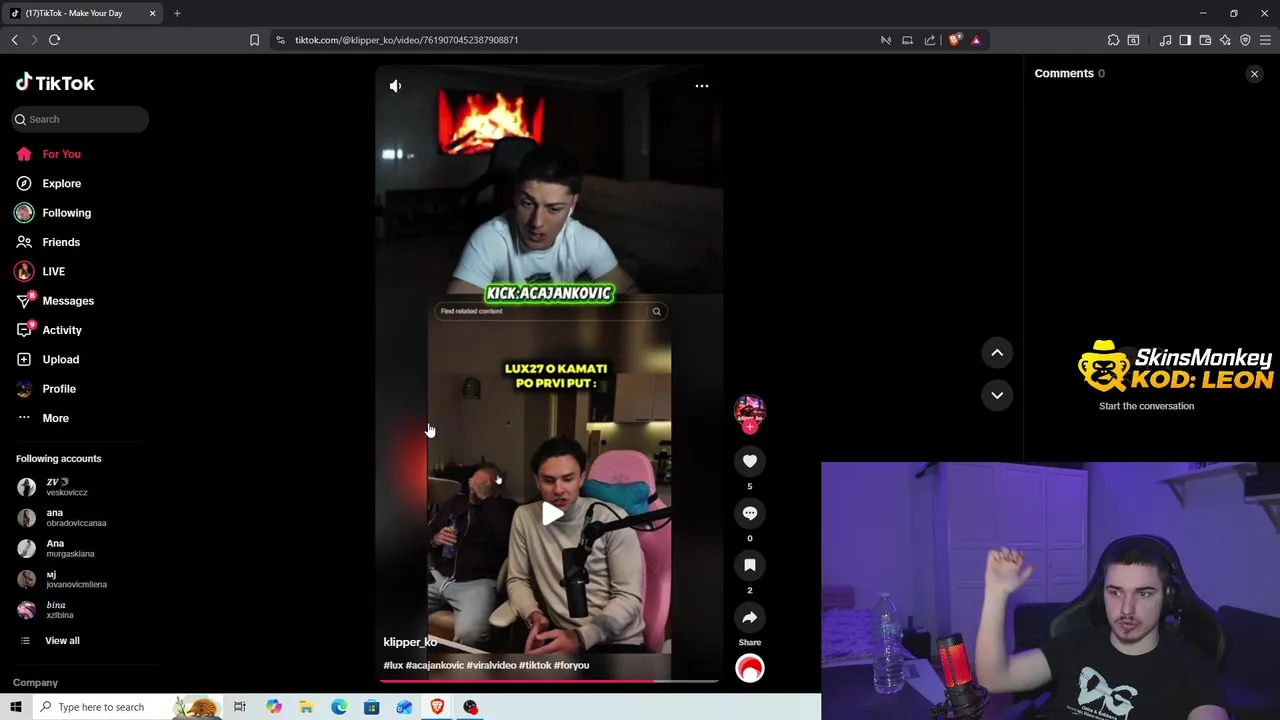Image resolution: width=1280 pixels, height=720 pixels.
Task: Open the Brave Shields lion icon
Action: [x=954, y=40]
